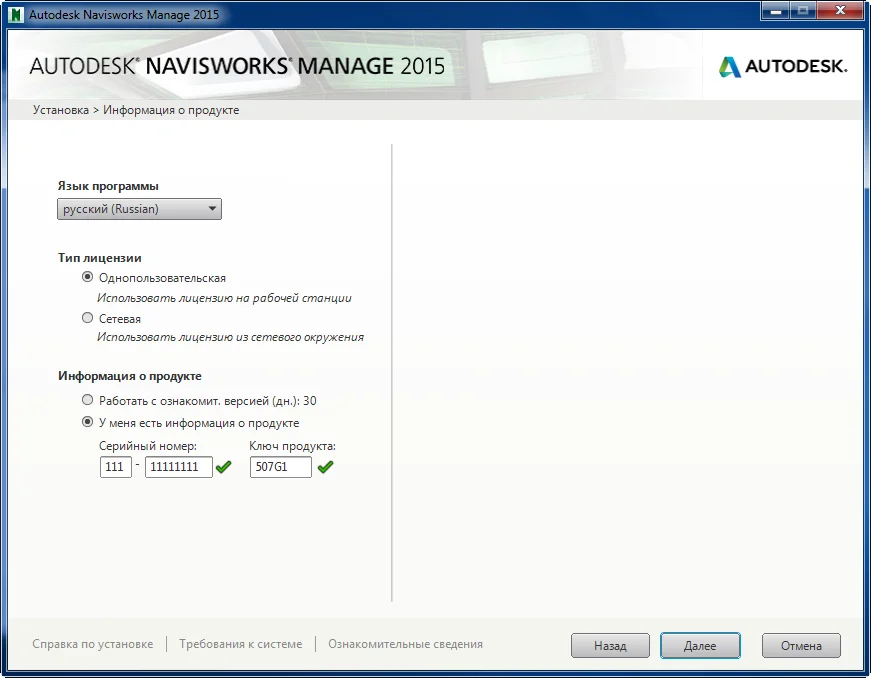Choose the 30-day trial version option
Screen dimensions: 871x678
pos(88,400)
